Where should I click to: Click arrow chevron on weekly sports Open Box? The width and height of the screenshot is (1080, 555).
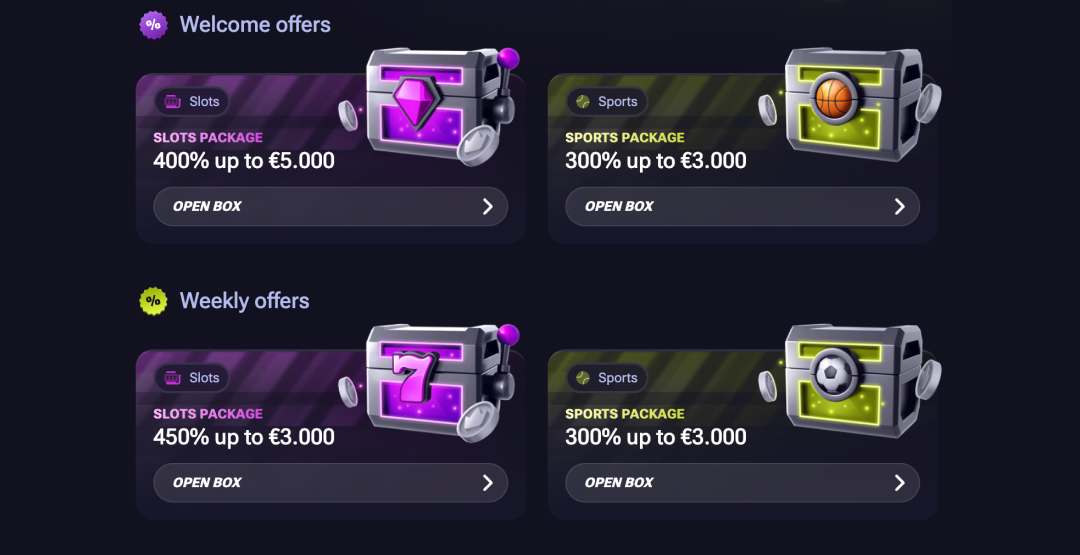[900, 483]
